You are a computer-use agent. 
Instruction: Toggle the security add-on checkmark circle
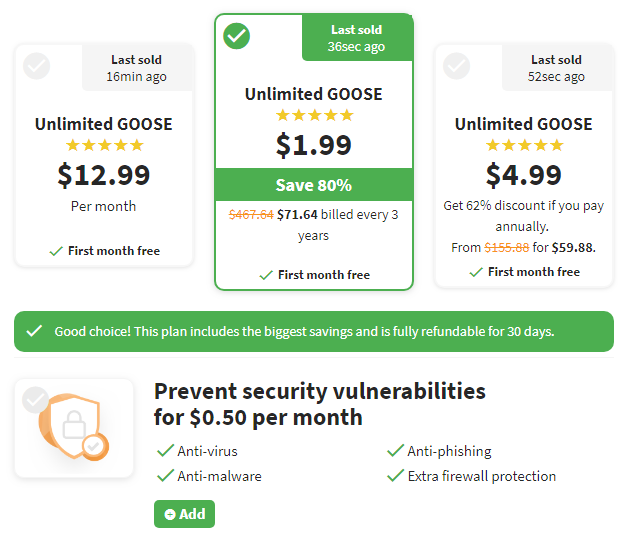tap(36, 400)
